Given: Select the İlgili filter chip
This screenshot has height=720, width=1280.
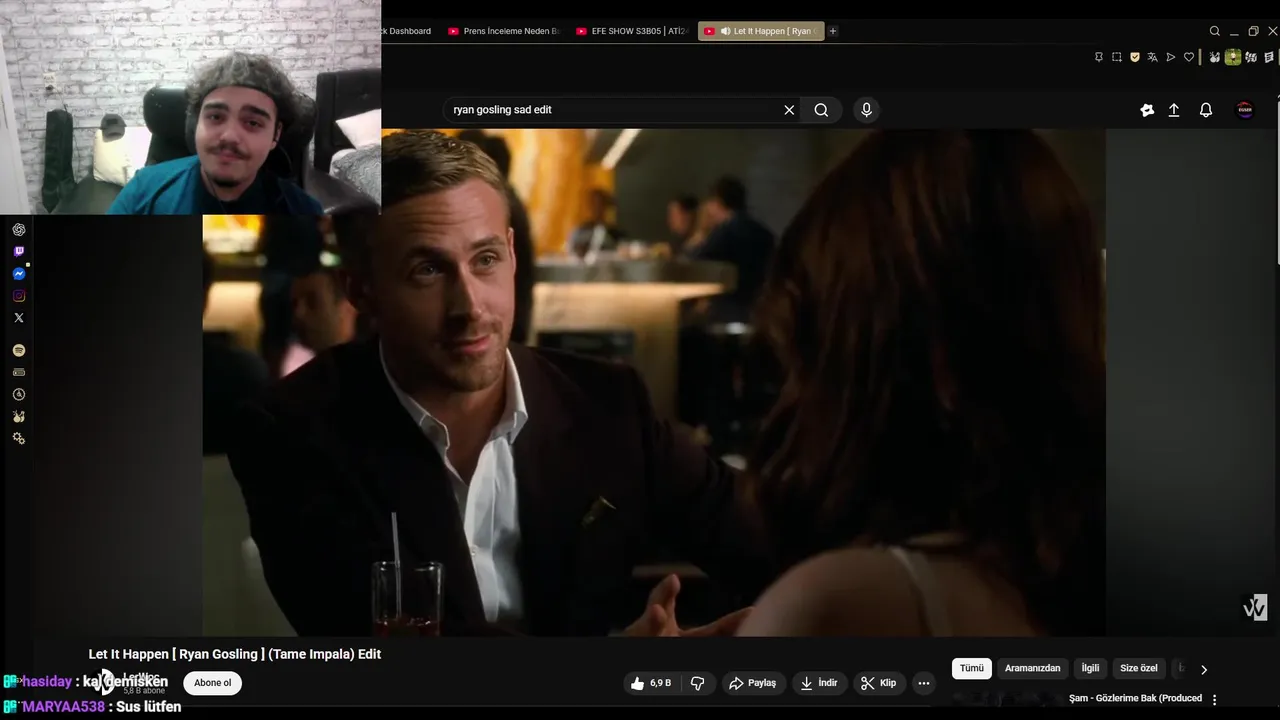Looking at the screenshot, I should click(1090, 668).
